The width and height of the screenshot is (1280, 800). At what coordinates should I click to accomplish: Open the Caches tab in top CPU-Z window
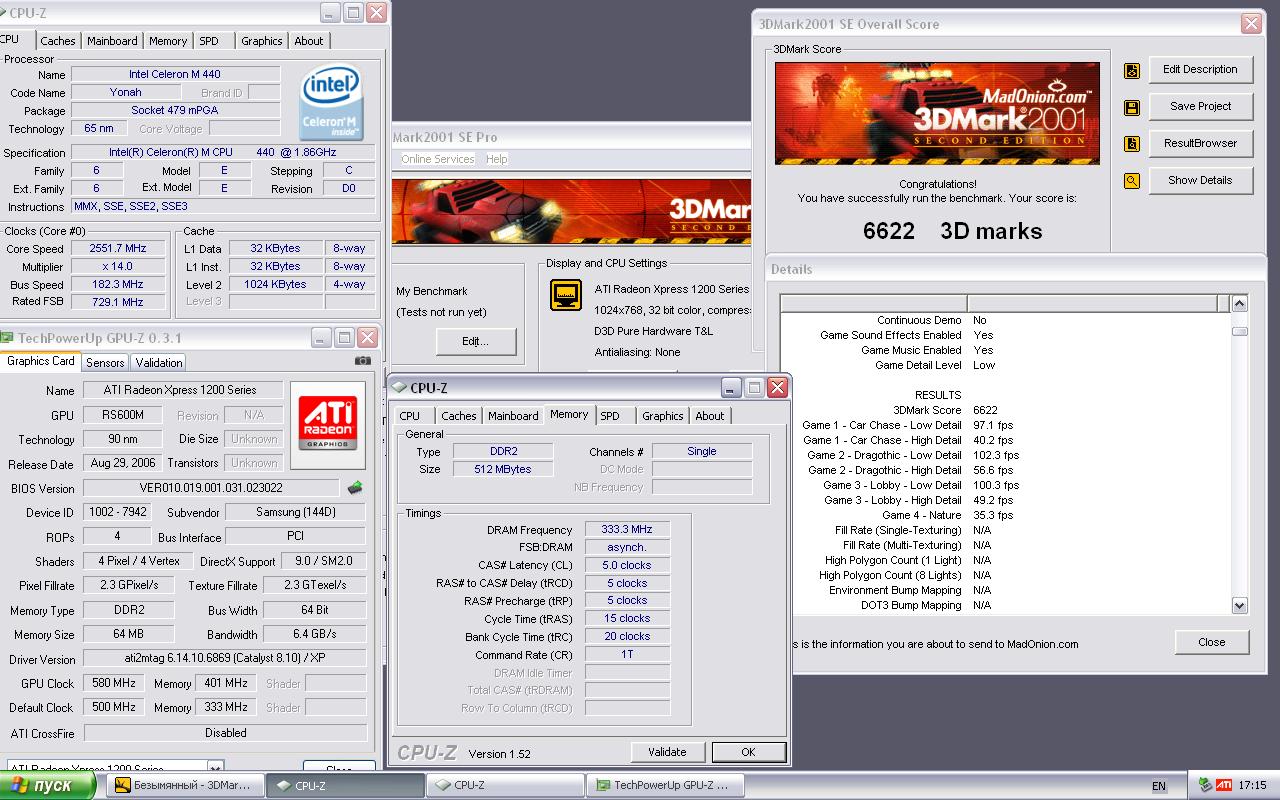[x=58, y=41]
